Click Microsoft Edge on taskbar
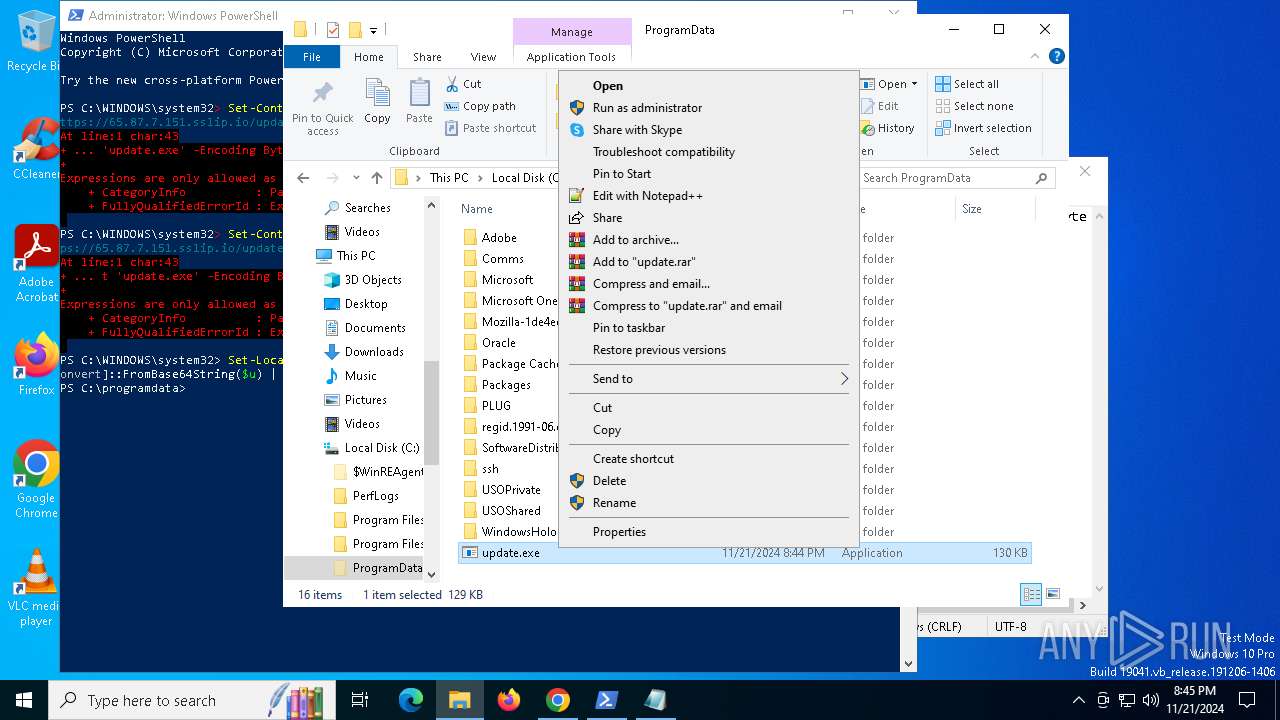This screenshot has height=720, width=1280. [x=411, y=700]
